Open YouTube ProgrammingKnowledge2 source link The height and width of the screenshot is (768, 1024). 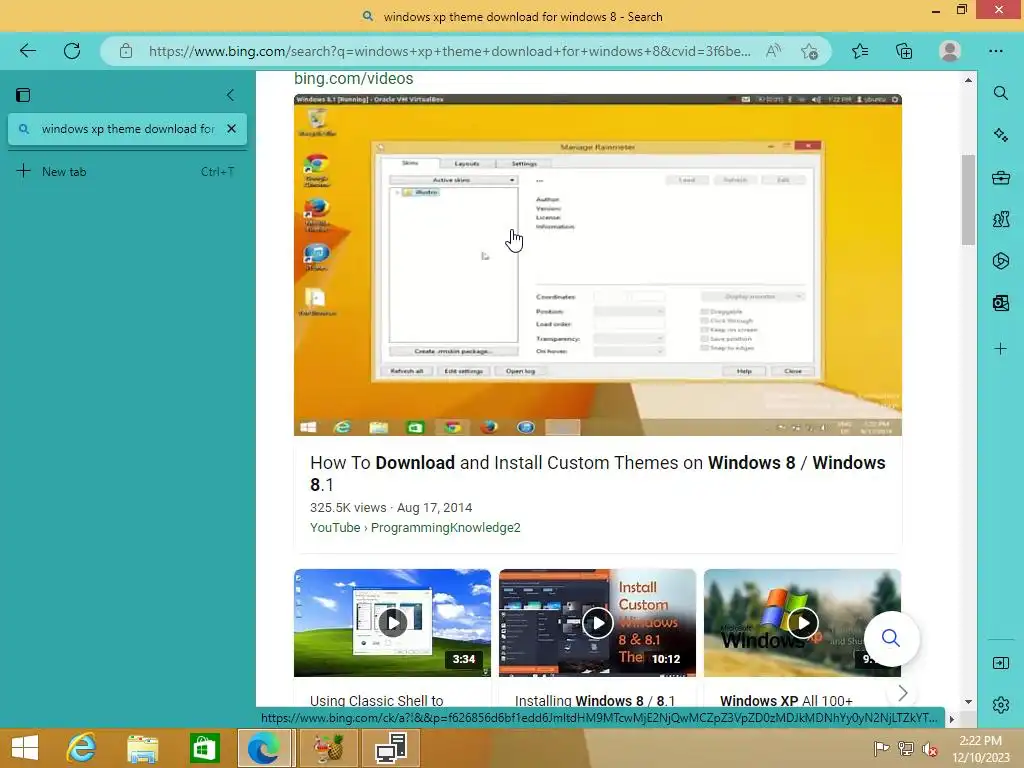415,528
